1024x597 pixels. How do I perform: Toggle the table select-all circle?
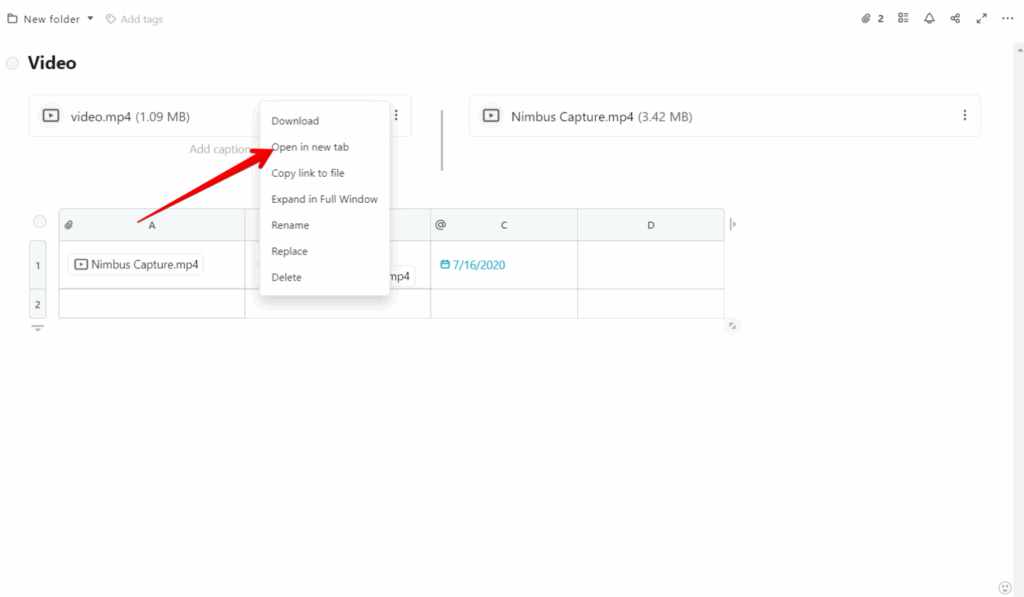(x=39, y=222)
